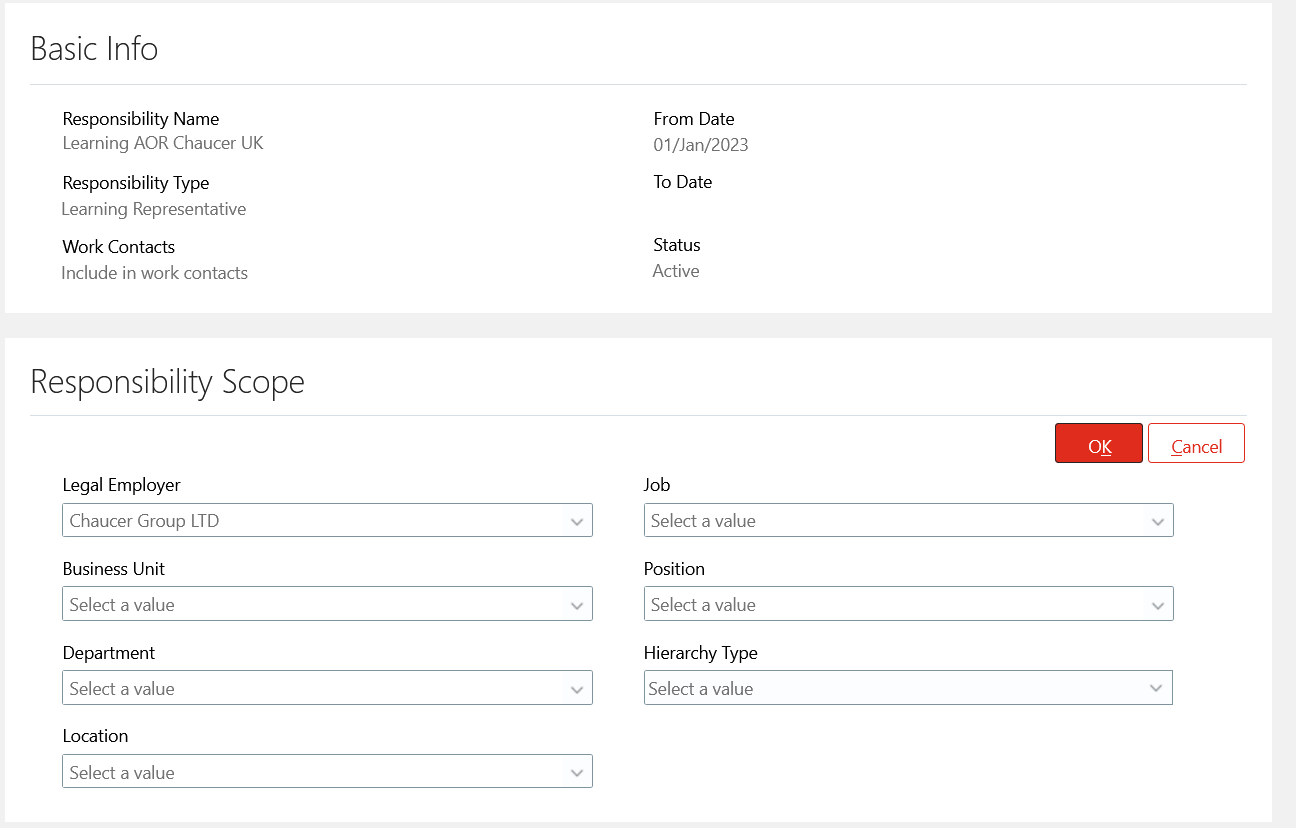The image size is (1296, 828).
Task: Click the Responsibility Scope section heading
Action: (167, 382)
